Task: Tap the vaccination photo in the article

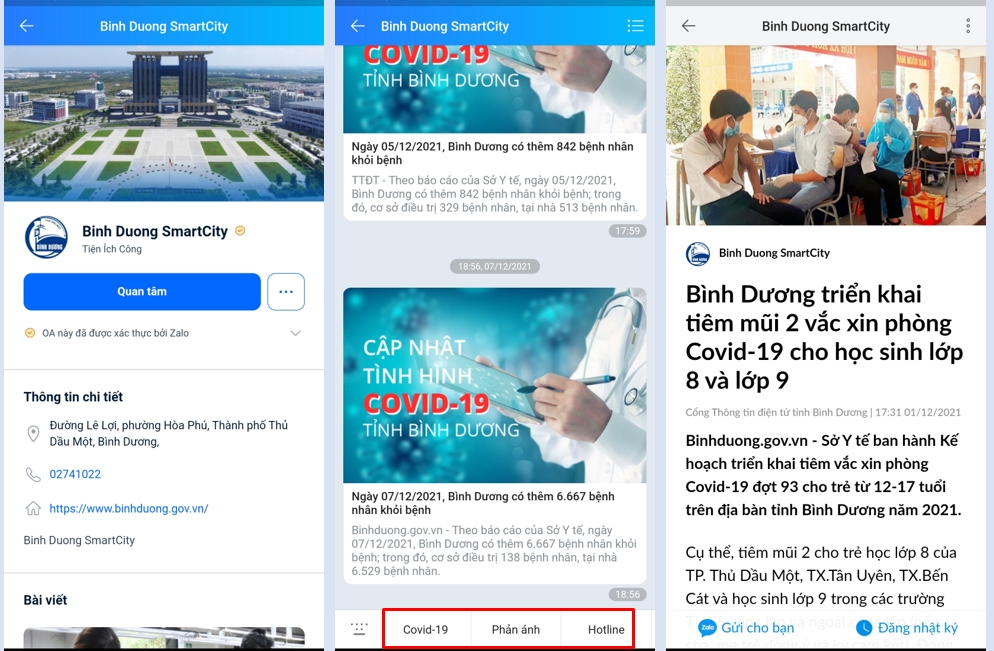Action: pos(826,135)
